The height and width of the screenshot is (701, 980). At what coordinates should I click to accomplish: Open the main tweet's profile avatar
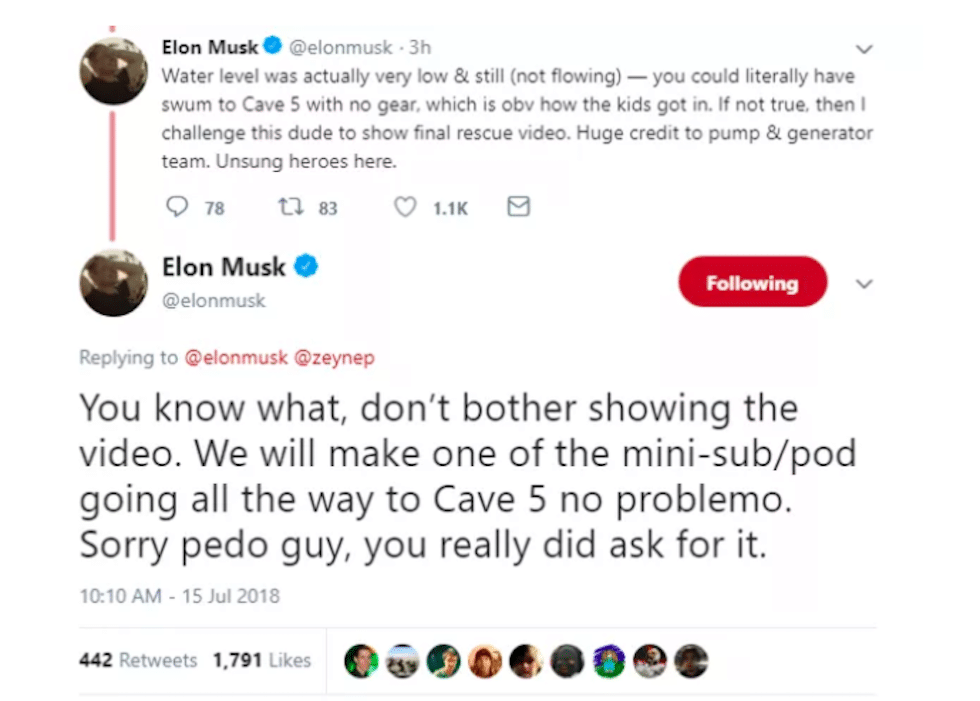pos(114,283)
